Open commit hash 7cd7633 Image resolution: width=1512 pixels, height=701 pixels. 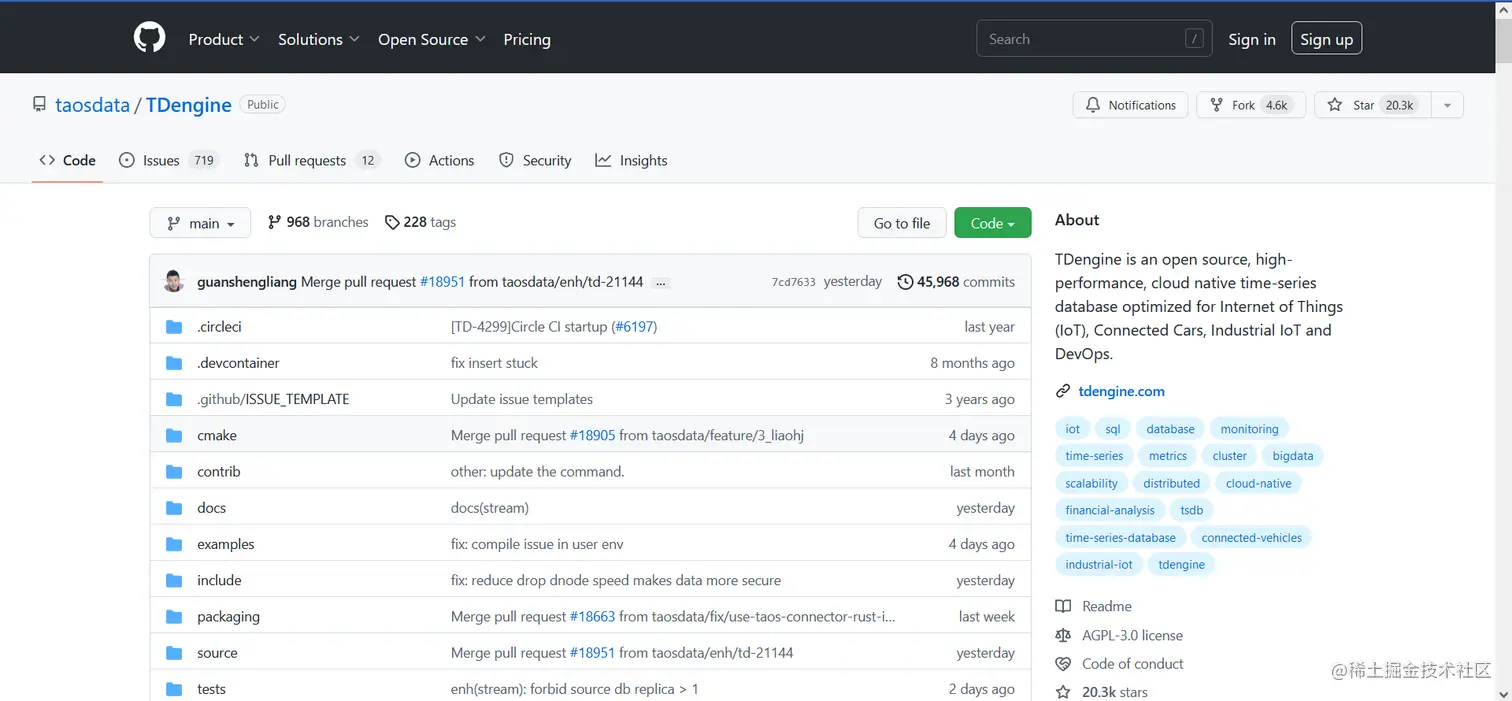(x=793, y=282)
